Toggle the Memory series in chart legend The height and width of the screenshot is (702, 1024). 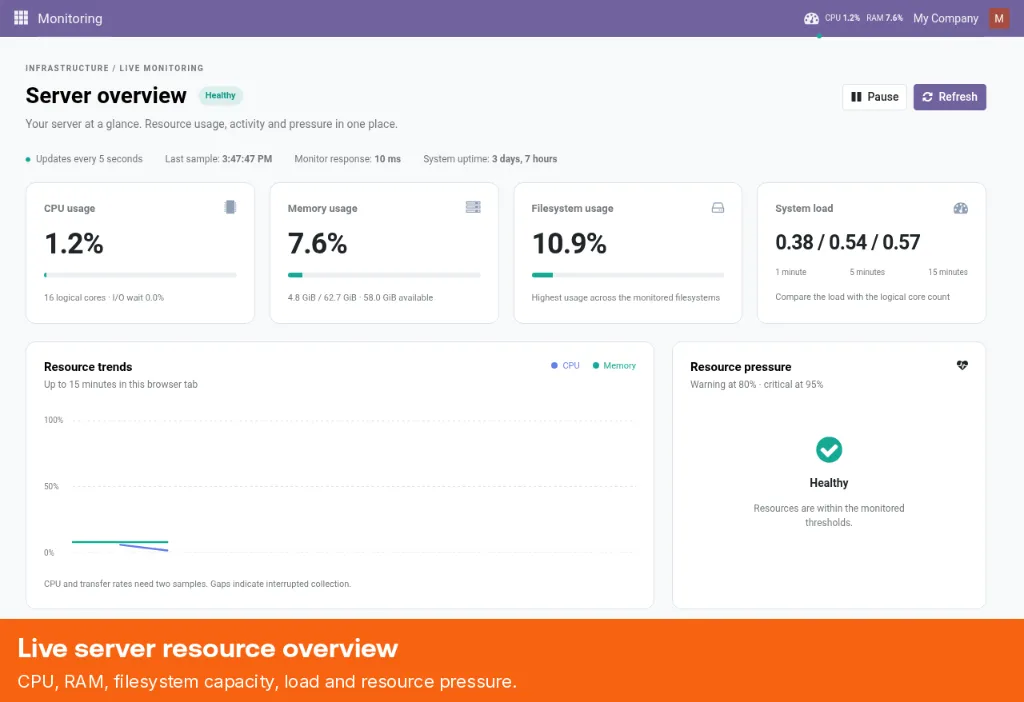coord(615,366)
